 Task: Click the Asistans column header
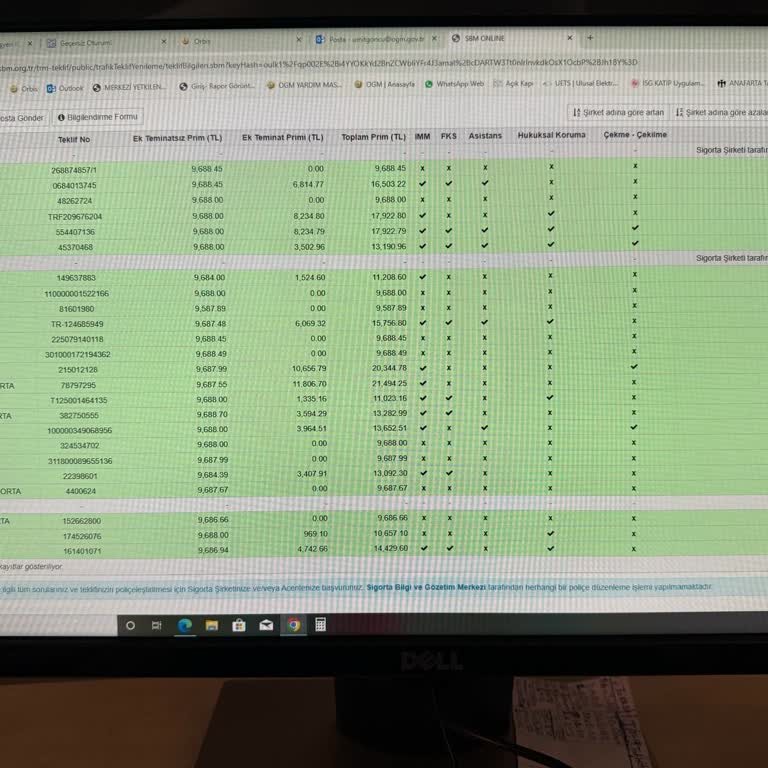click(x=485, y=136)
